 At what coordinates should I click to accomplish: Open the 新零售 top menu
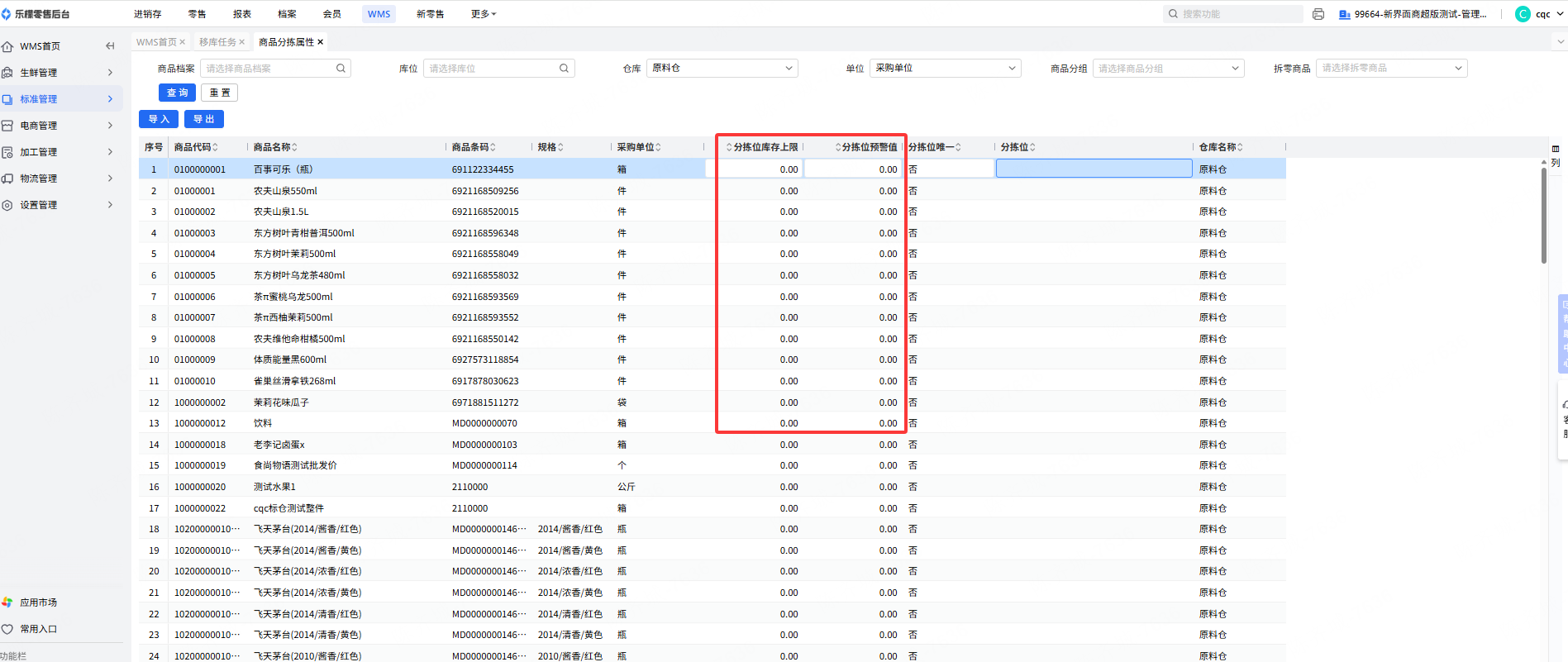click(x=430, y=14)
